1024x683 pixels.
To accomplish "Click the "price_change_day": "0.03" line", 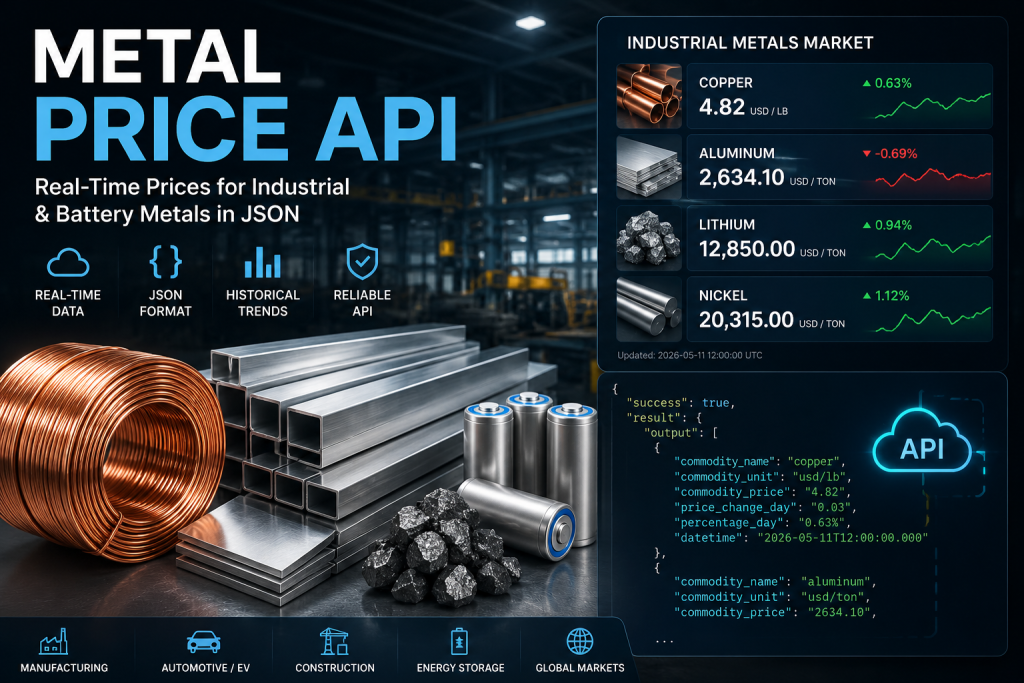I will tap(765, 507).
